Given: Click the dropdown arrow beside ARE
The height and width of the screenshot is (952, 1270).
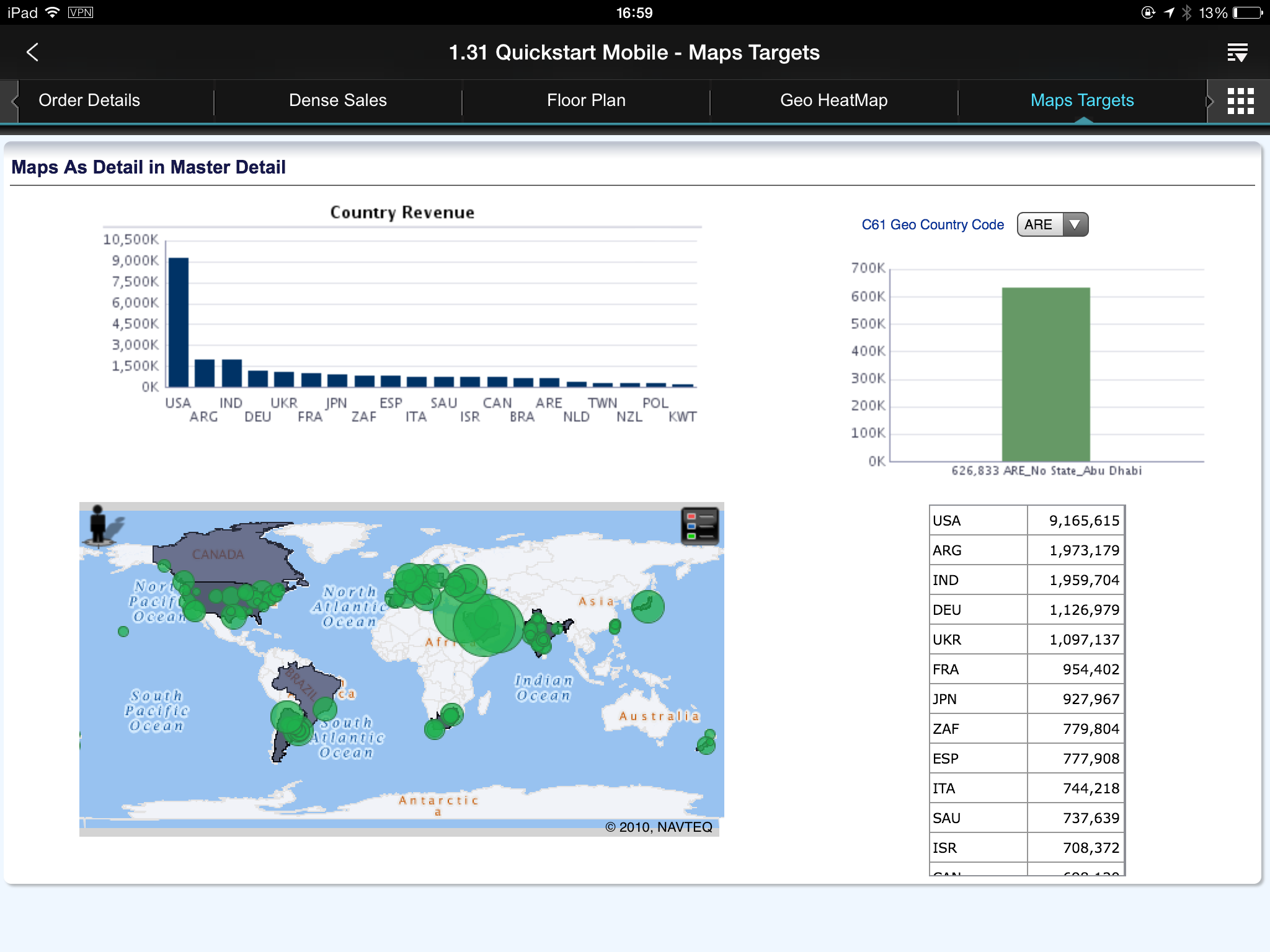Looking at the screenshot, I should [1075, 224].
